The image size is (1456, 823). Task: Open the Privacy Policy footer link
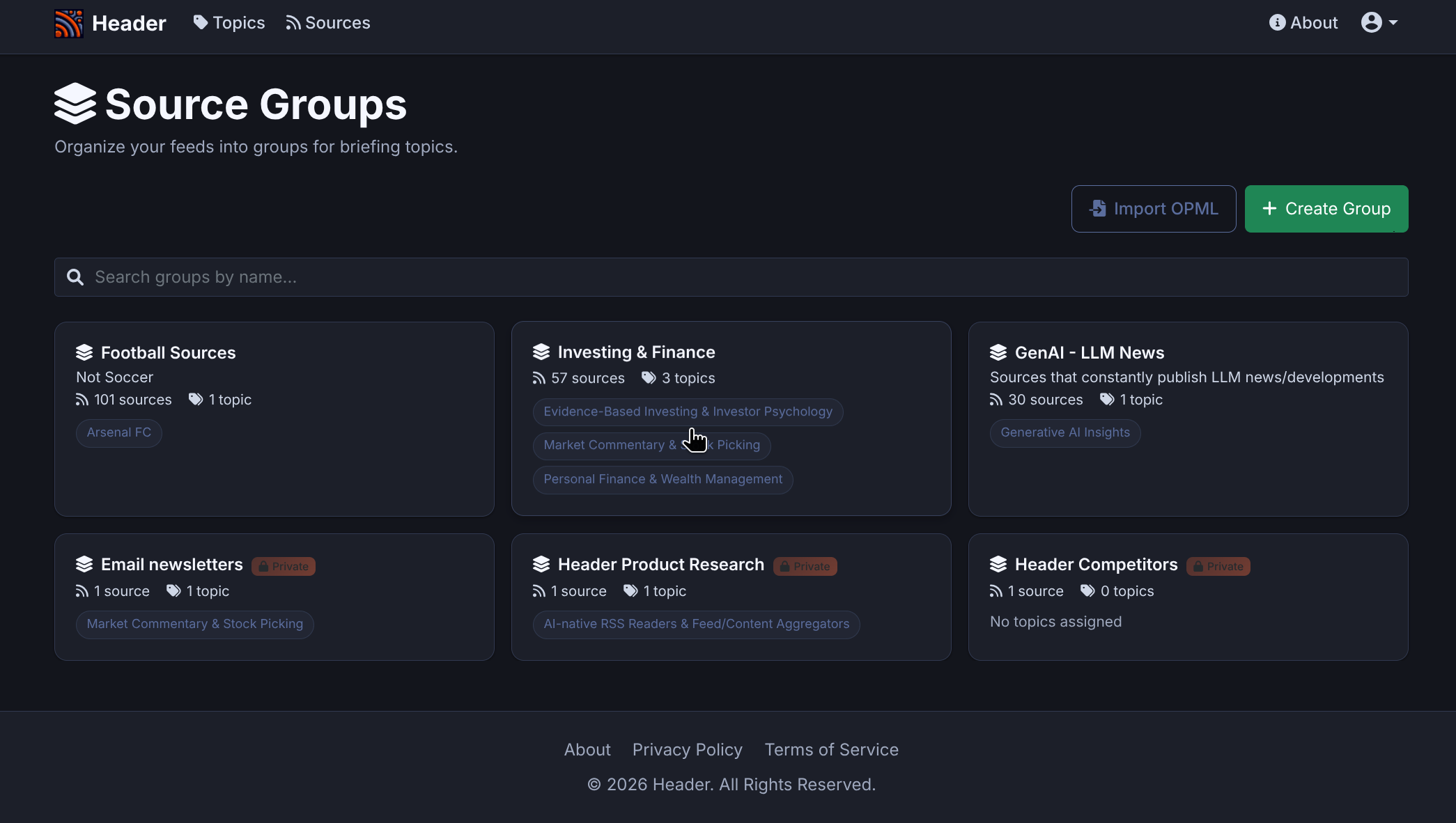point(687,750)
